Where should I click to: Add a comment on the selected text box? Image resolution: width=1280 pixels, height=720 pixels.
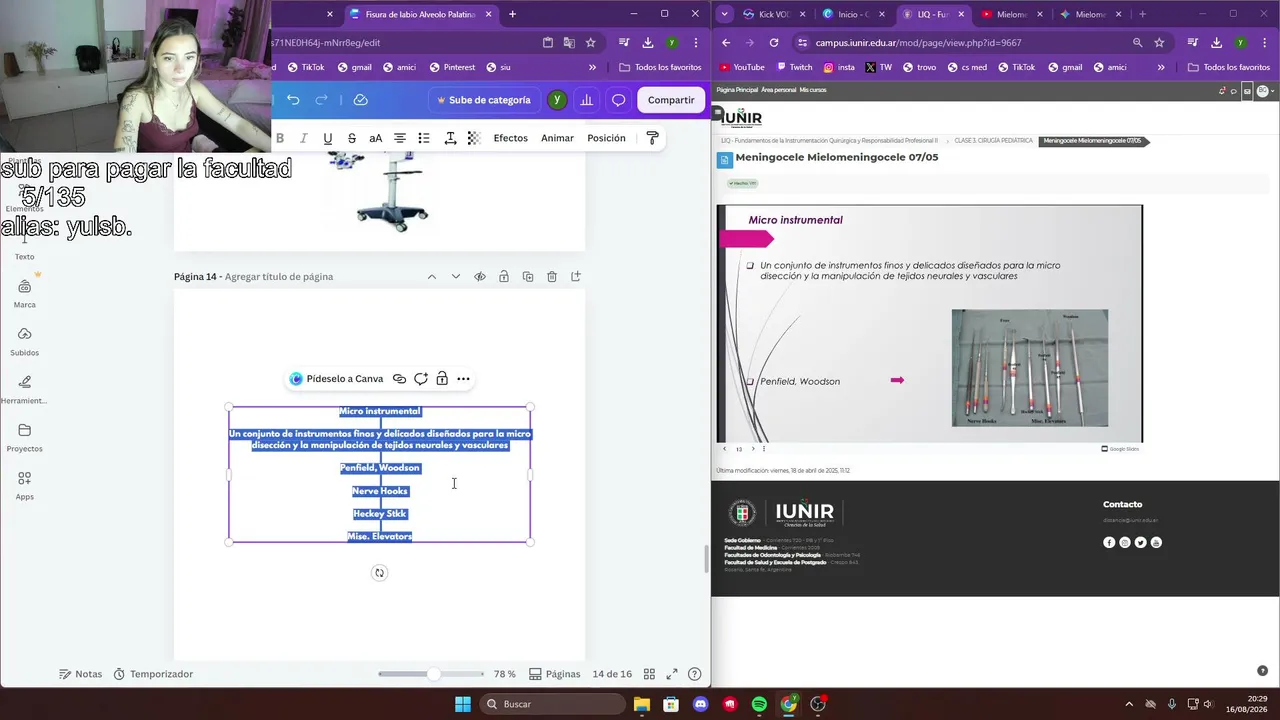pos(421,379)
